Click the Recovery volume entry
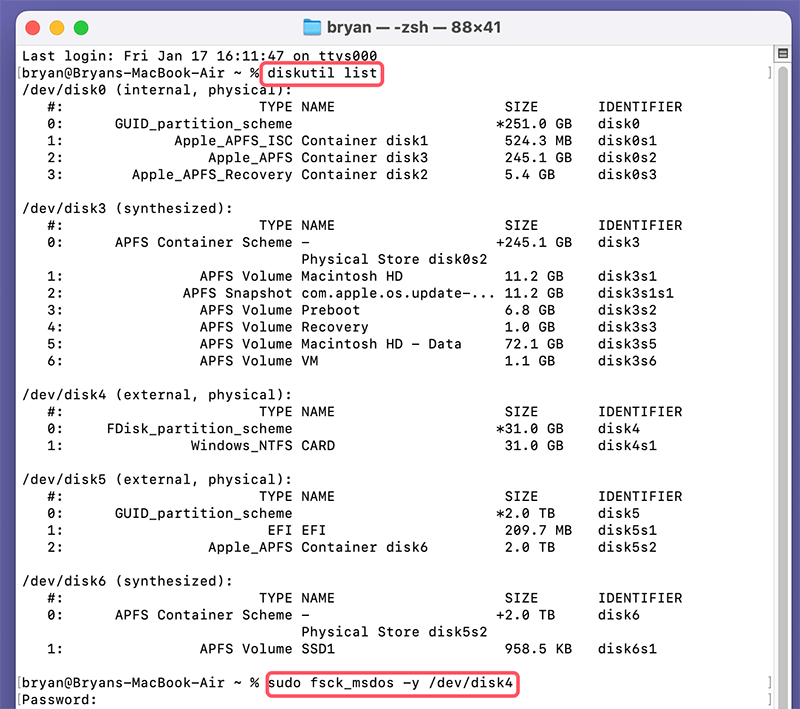This screenshot has height=709, width=800. tap(335, 327)
